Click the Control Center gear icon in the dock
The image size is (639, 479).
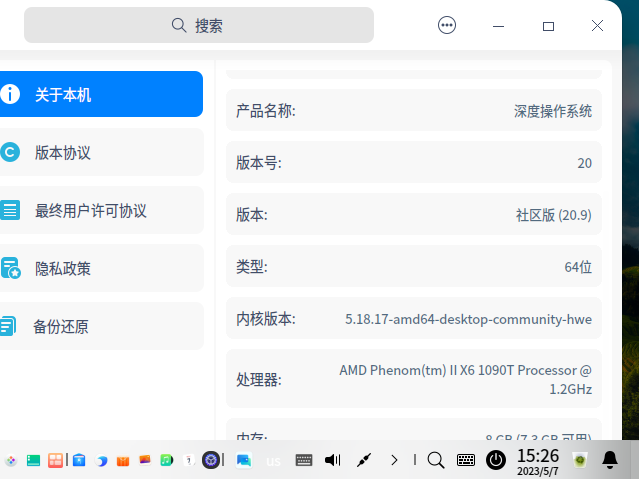(x=211, y=460)
